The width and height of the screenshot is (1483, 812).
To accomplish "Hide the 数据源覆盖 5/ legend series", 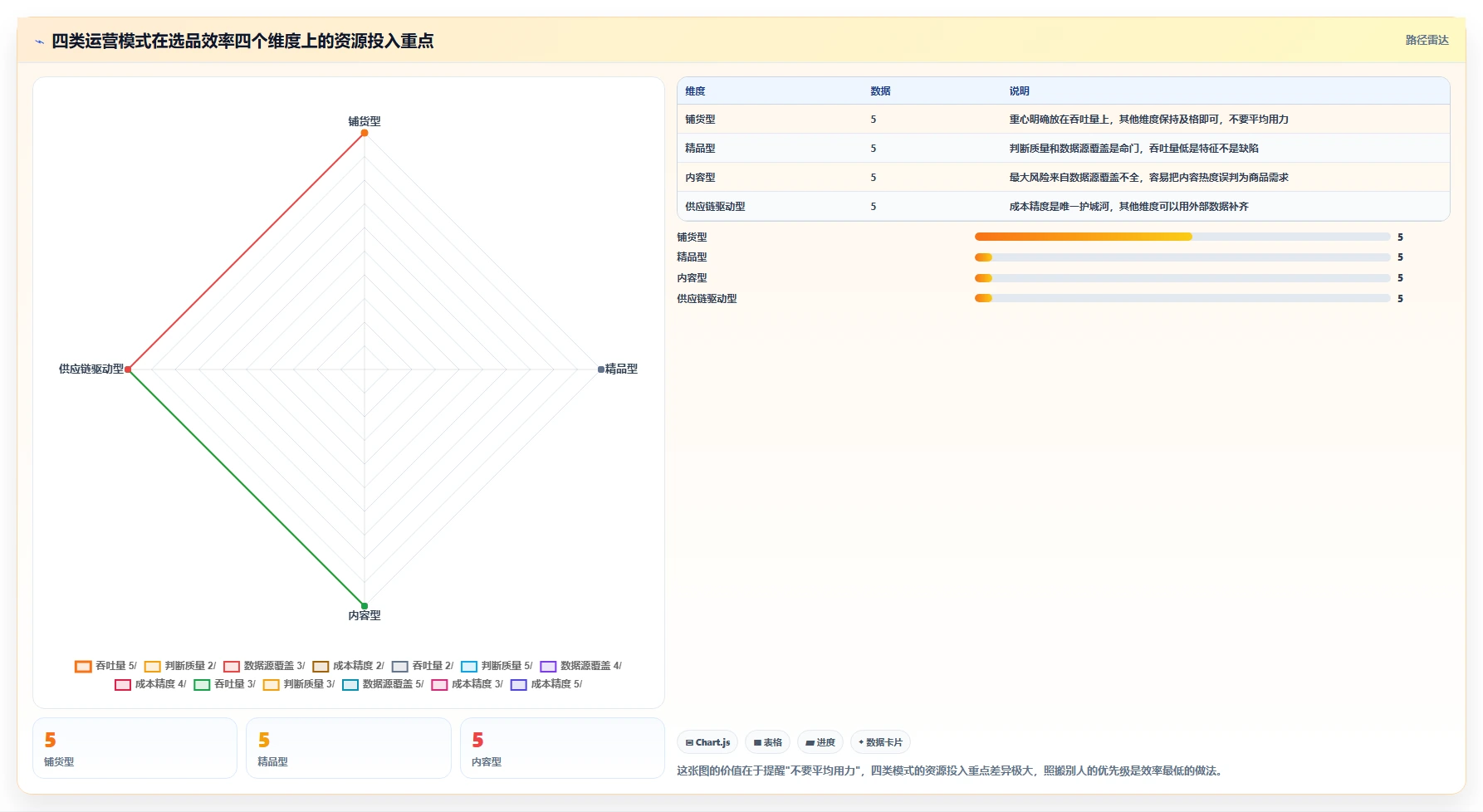I will coord(383,684).
